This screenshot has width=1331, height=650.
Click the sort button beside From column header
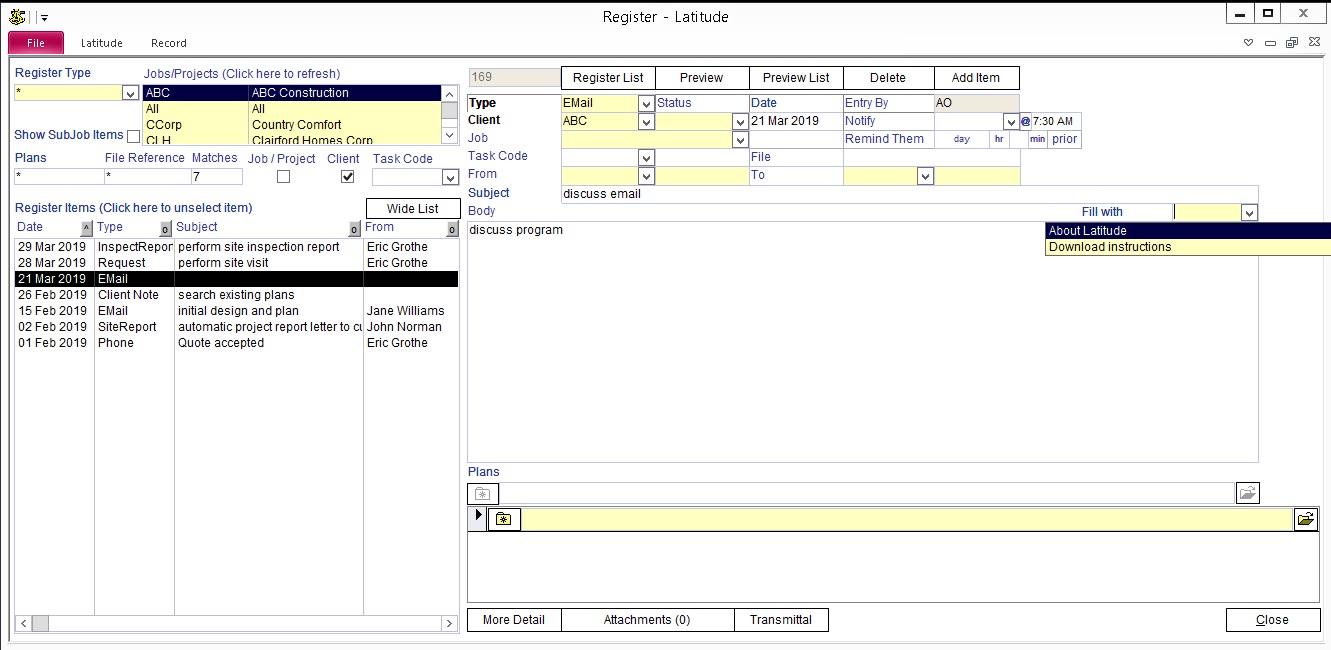coord(452,229)
